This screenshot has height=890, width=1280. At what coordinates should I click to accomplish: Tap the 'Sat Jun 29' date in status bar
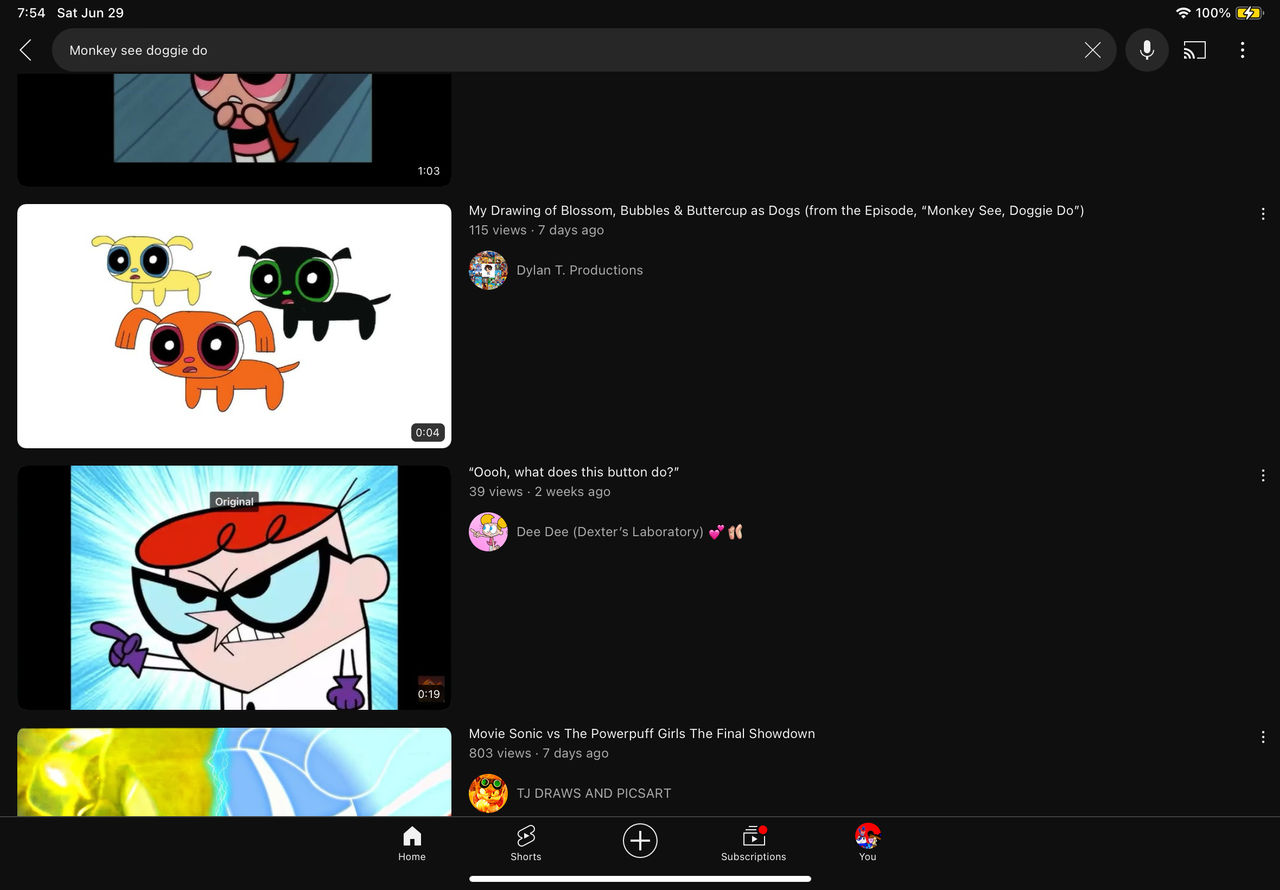tap(91, 13)
